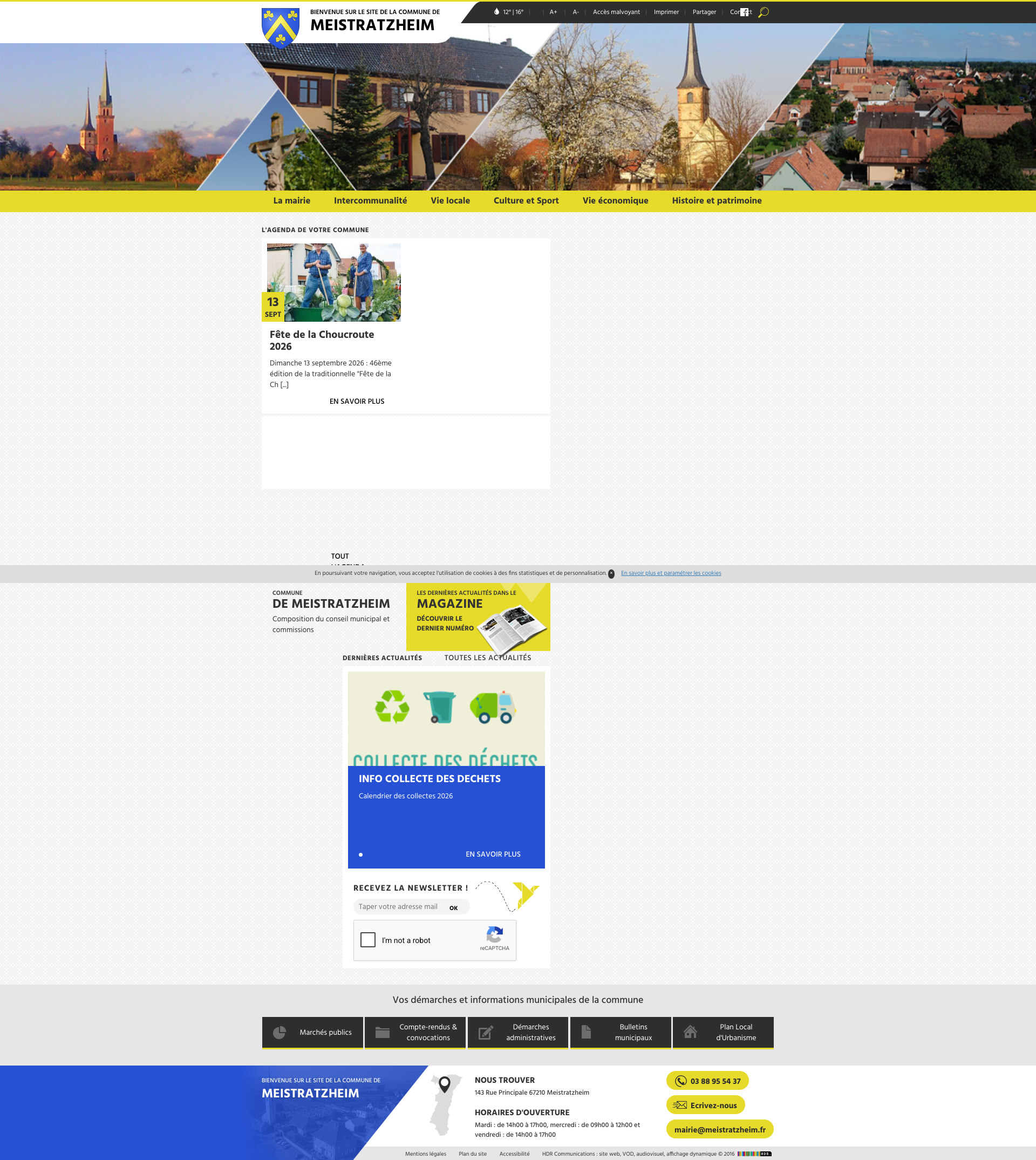
Task: Click EN SAVOIR PLUS on the collecte des déchets card
Action: coord(493,854)
